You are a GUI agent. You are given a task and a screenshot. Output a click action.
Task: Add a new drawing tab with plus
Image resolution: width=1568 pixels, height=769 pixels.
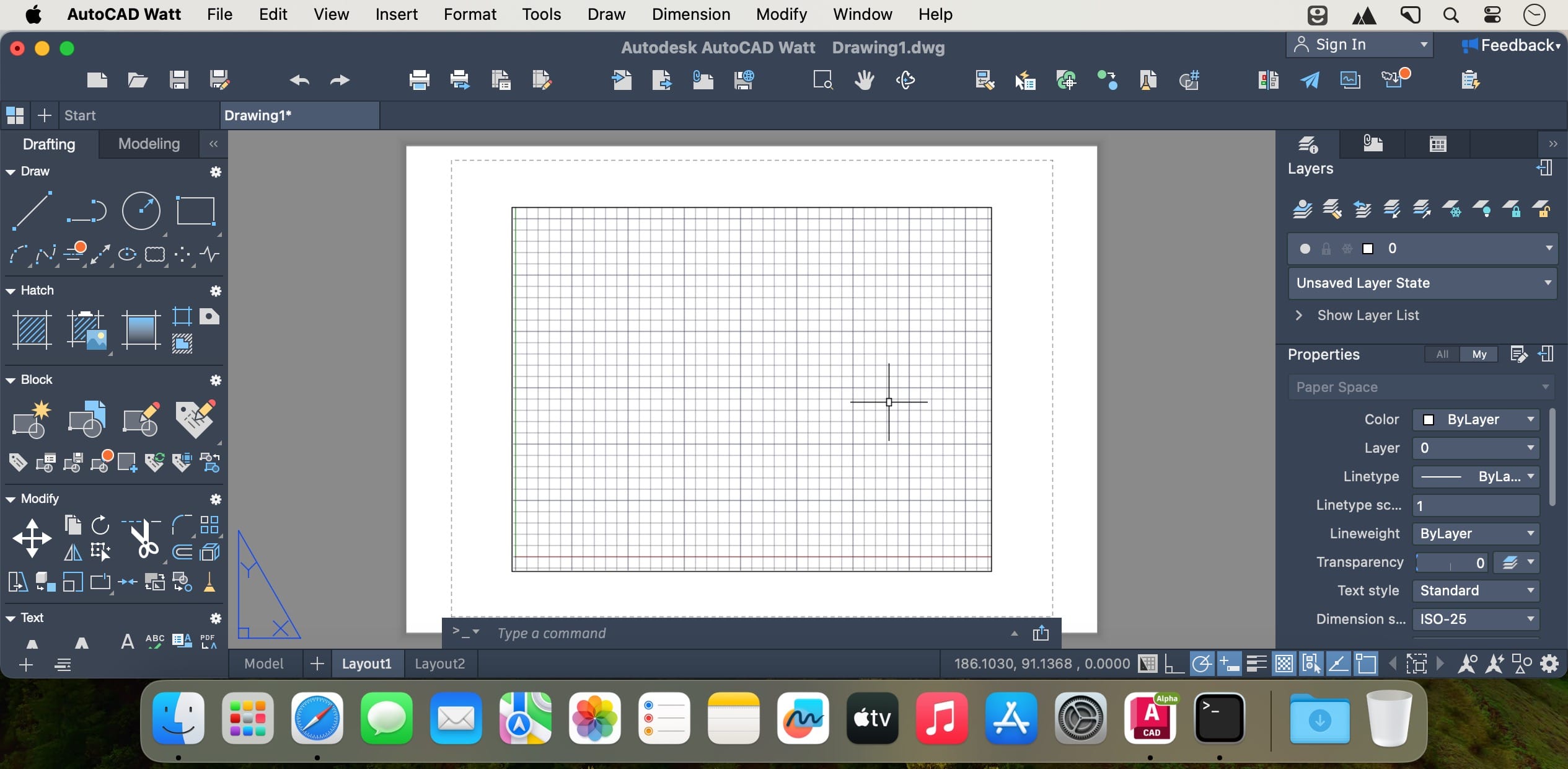point(44,115)
